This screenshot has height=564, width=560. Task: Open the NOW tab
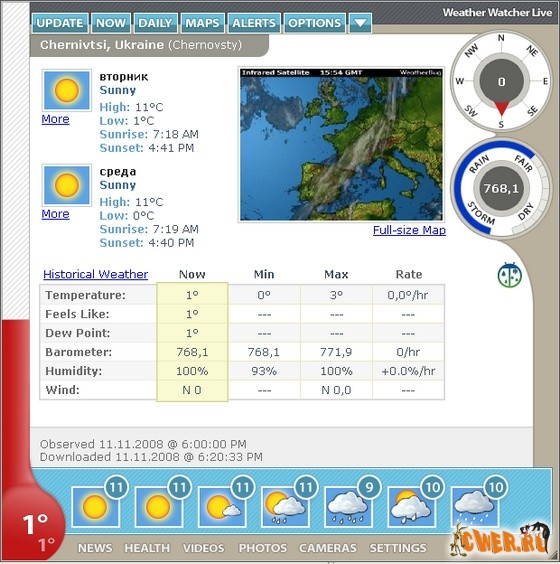111,23
